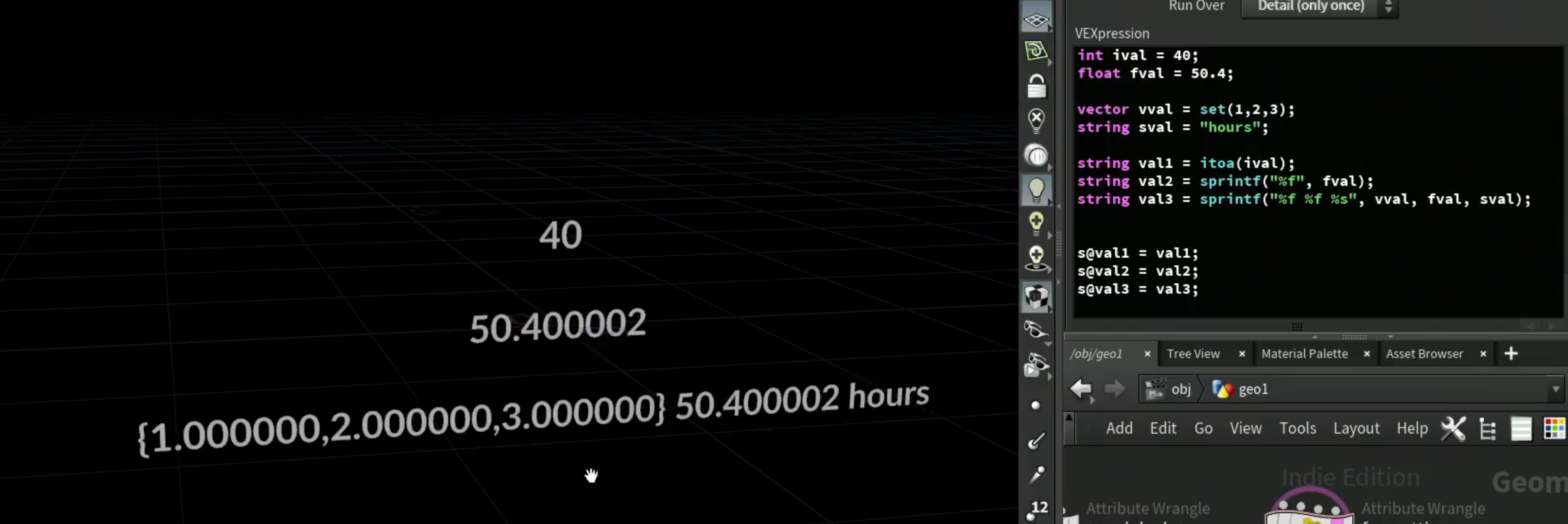Click the 'string val3 = sprintf' code line
Screen dimensions: 1568x524
[x=1304, y=200]
